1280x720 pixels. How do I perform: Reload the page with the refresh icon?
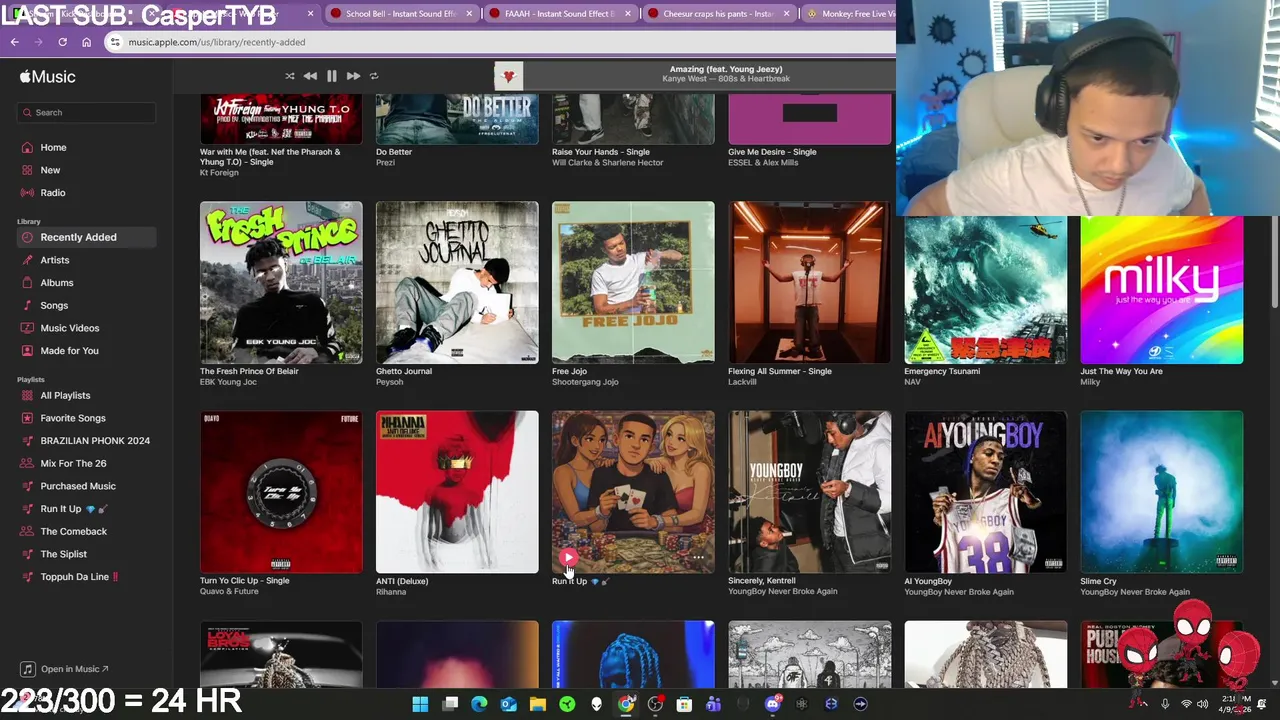click(x=62, y=42)
